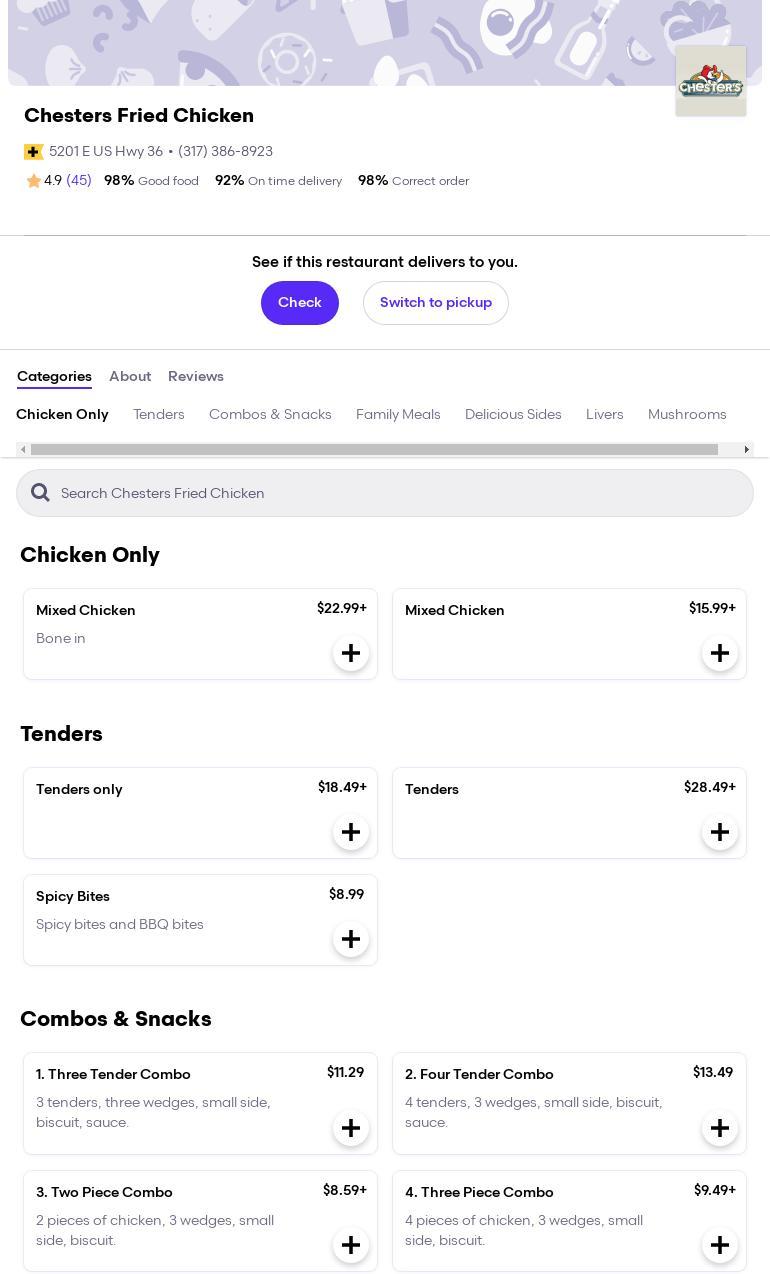Add Two Piece Combo to cart
The width and height of the screenshot is (770, 1274).
(351, 1245)
